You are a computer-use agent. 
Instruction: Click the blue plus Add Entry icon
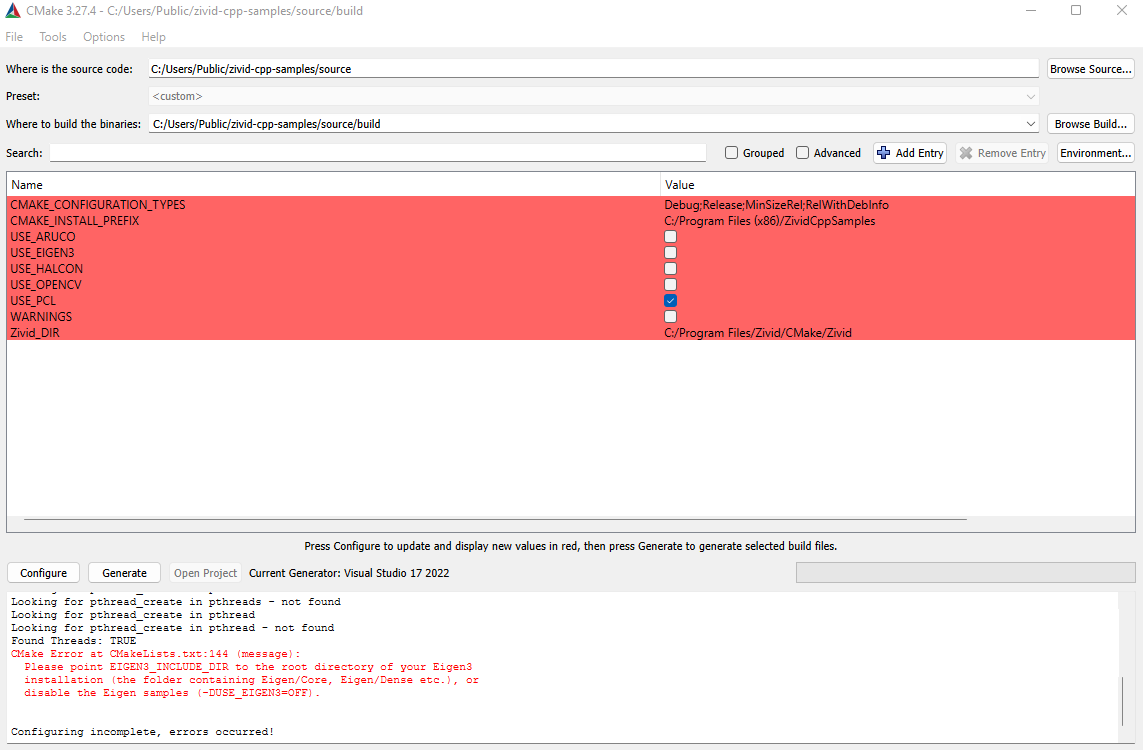click(x=883, y=153)
